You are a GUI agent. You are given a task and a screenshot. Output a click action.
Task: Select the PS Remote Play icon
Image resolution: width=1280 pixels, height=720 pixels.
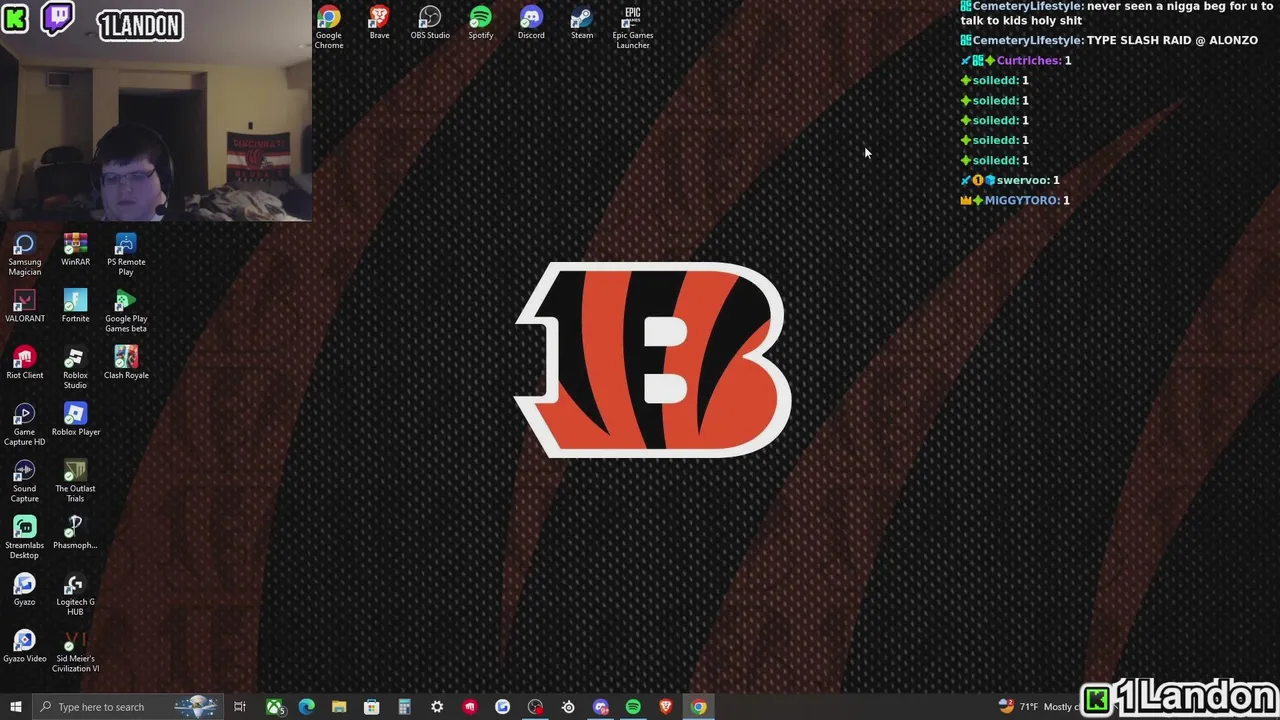tap(126, 255)
